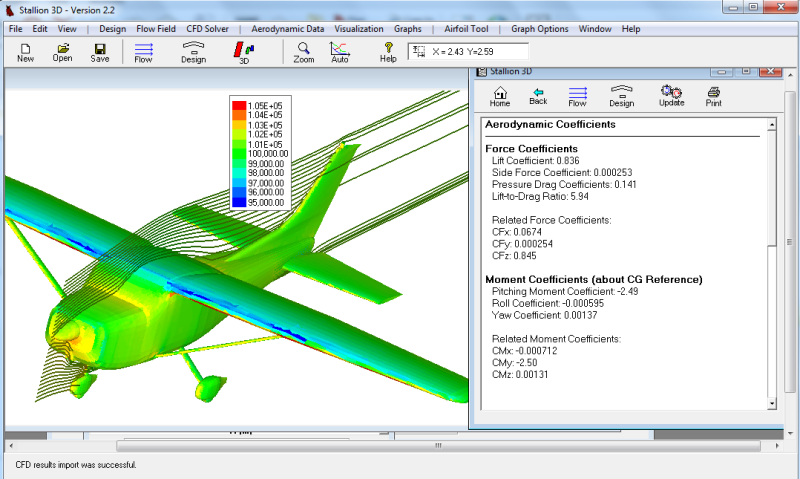Screen dimensions: 800x479
Task: Click CFz: 0.845 line
Action: [514, 256]
